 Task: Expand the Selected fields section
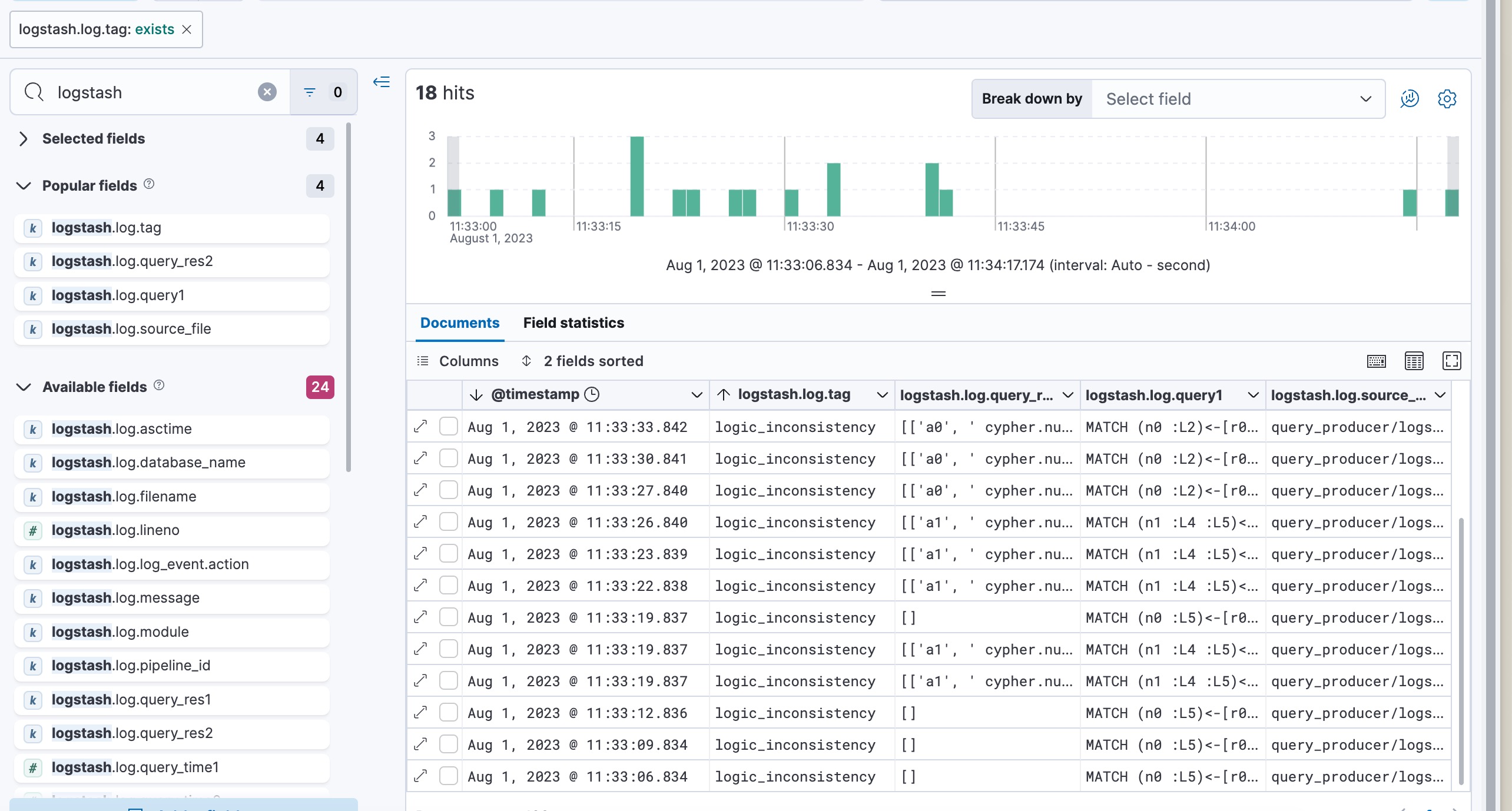pyautogui.click(x=22, y=138)
